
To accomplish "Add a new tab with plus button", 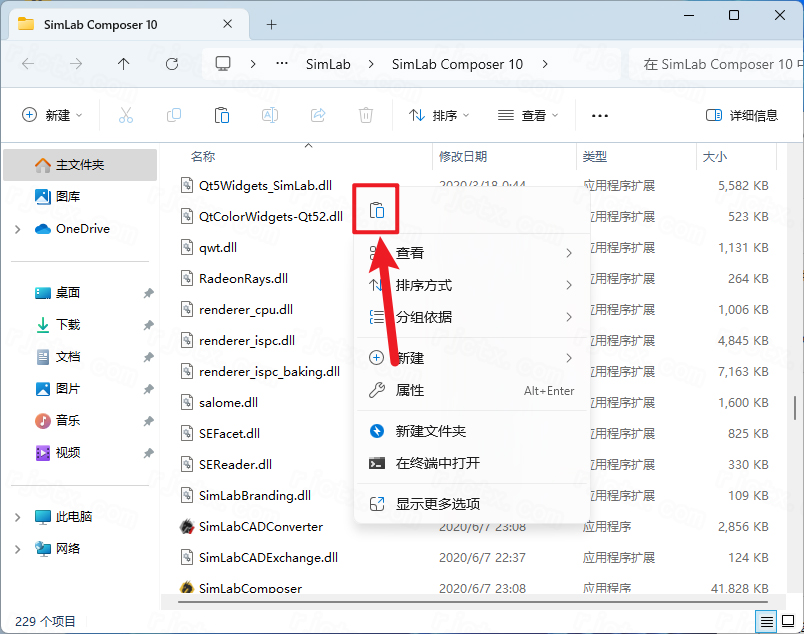I will pyautogui.click(x=272, y=25).
